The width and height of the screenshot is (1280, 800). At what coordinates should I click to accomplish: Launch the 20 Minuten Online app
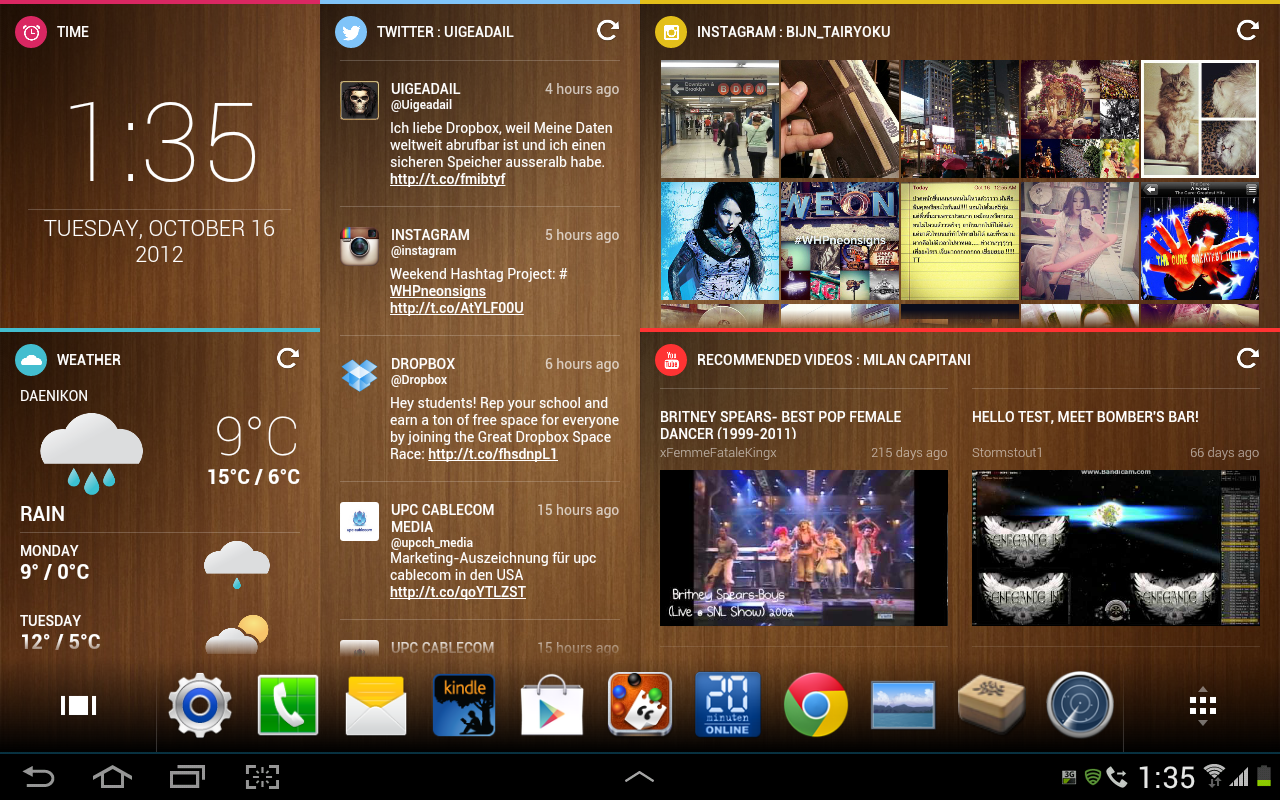728,705
